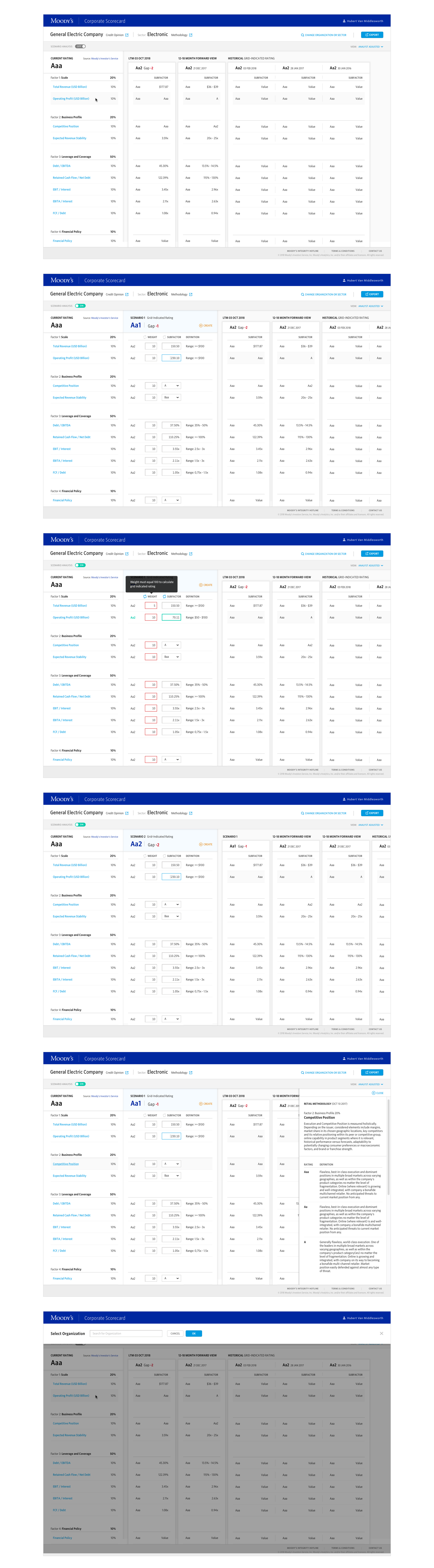Click Create plus icon on tooltip screen
The image size is (434, 1568).
(x=201, y=585)
